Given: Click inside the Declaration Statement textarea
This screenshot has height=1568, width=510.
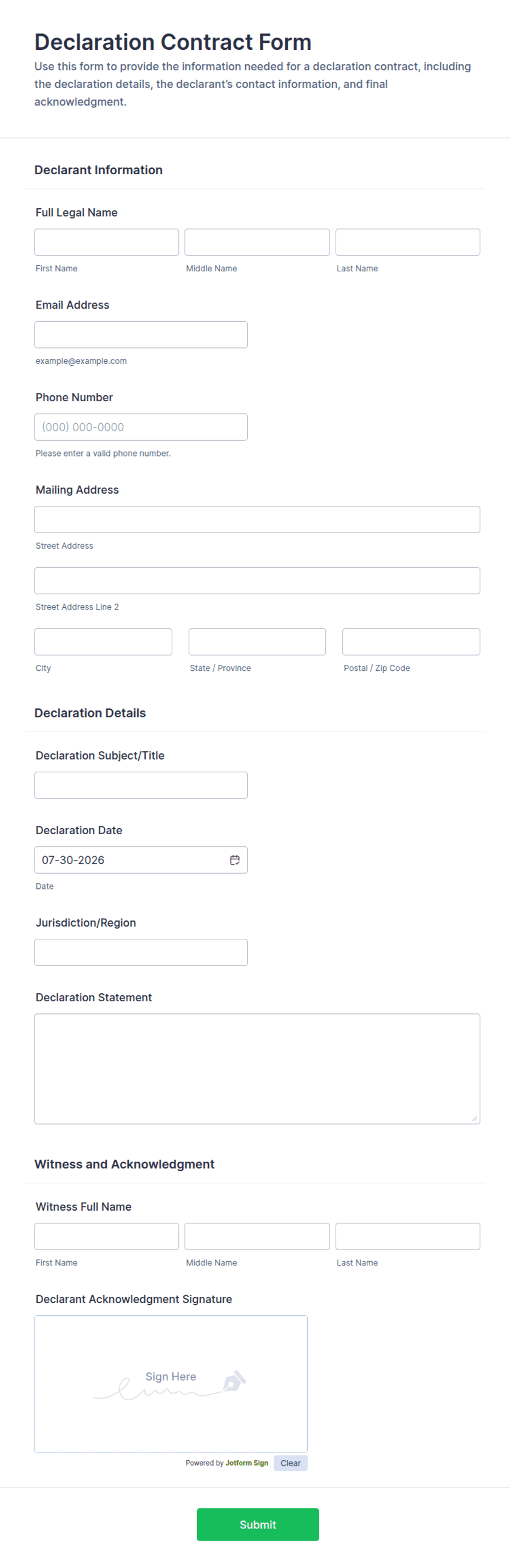Looking at the screenshot, I should point(257,1069).
